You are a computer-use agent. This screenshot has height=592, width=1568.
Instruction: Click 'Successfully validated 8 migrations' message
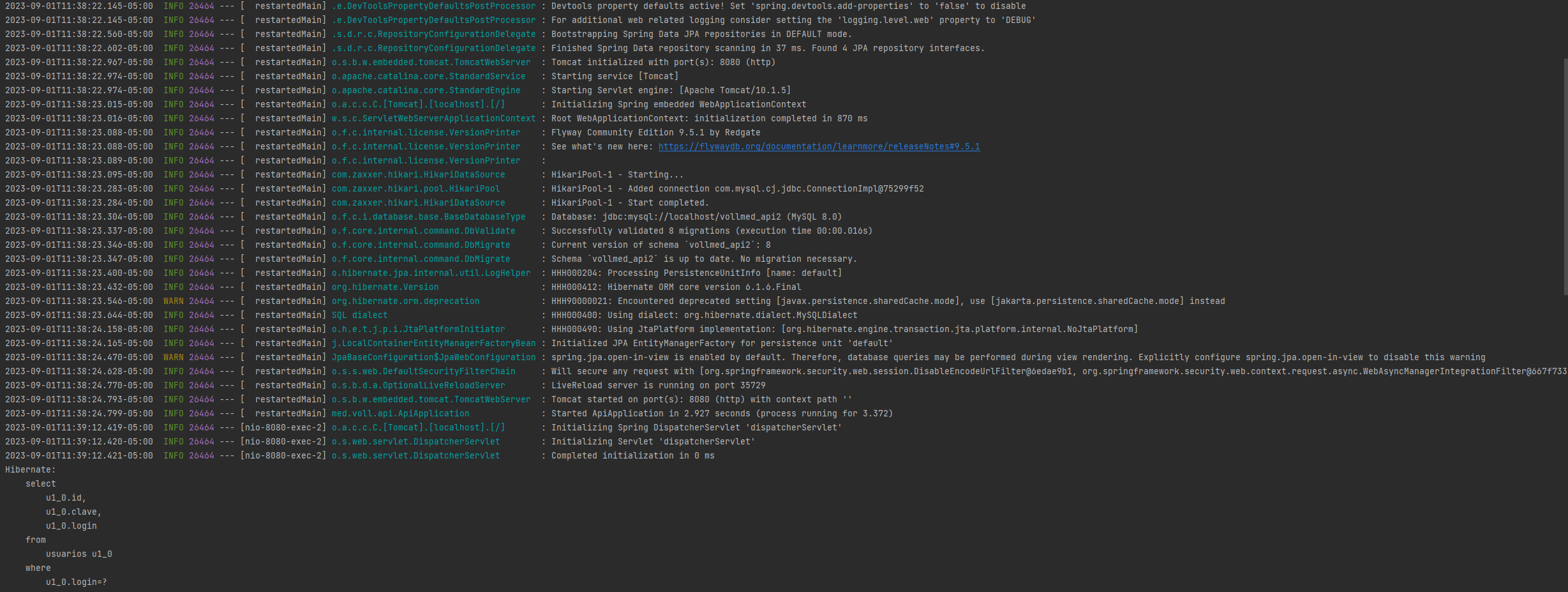tap(712, 231)
